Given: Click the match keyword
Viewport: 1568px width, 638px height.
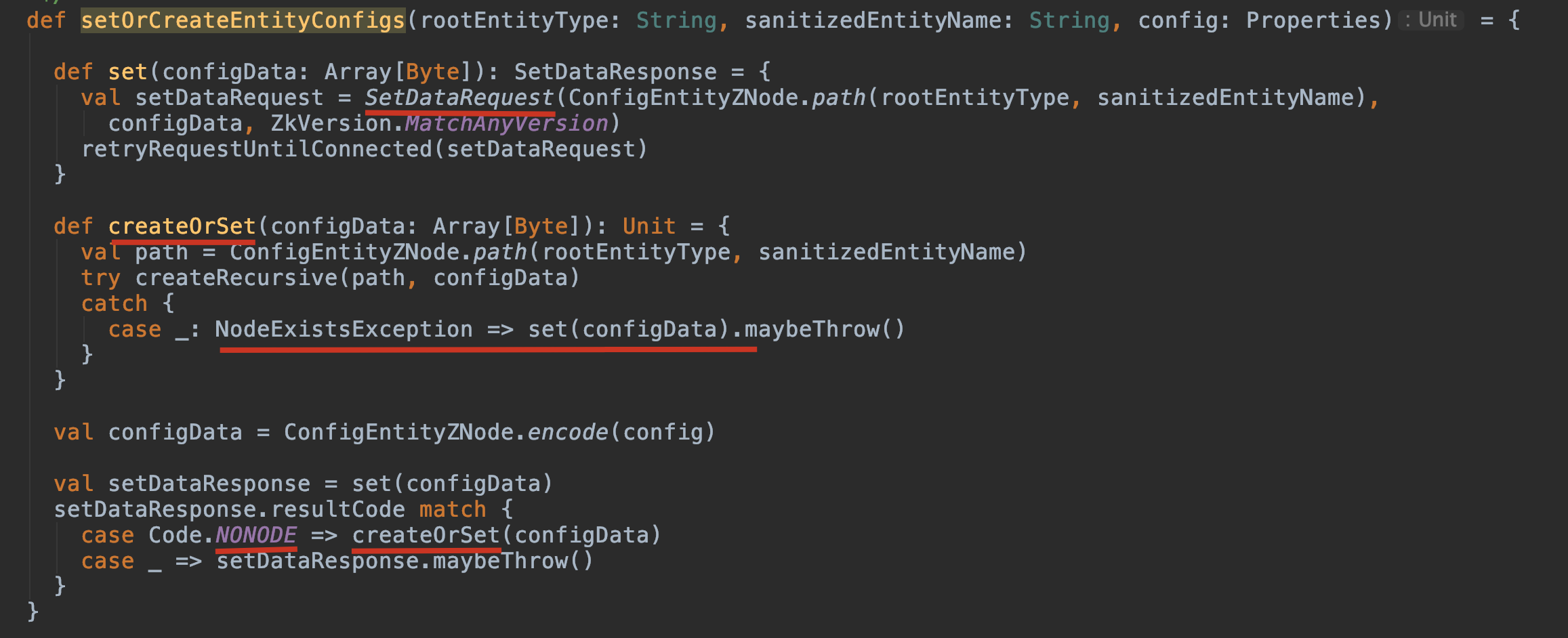Looking at the screenshot, I should point(452,509).
